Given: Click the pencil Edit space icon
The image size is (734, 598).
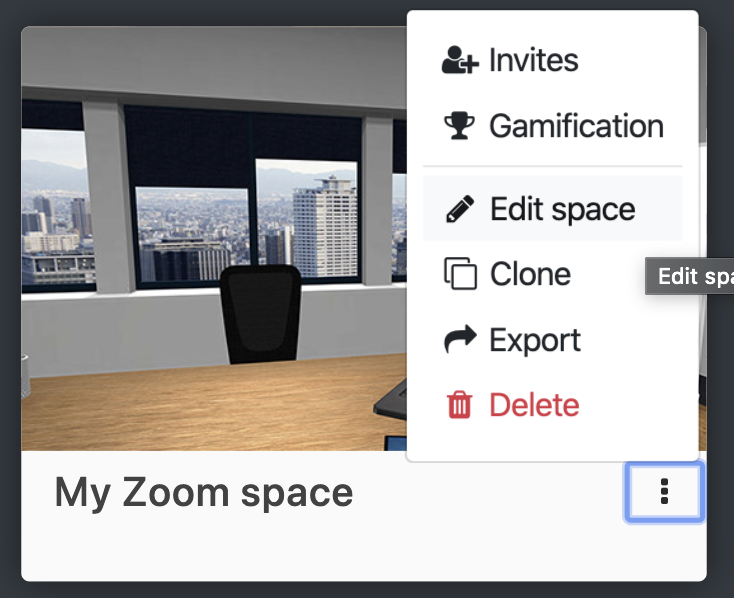Looking at the screenshot, I should (460, 209).
